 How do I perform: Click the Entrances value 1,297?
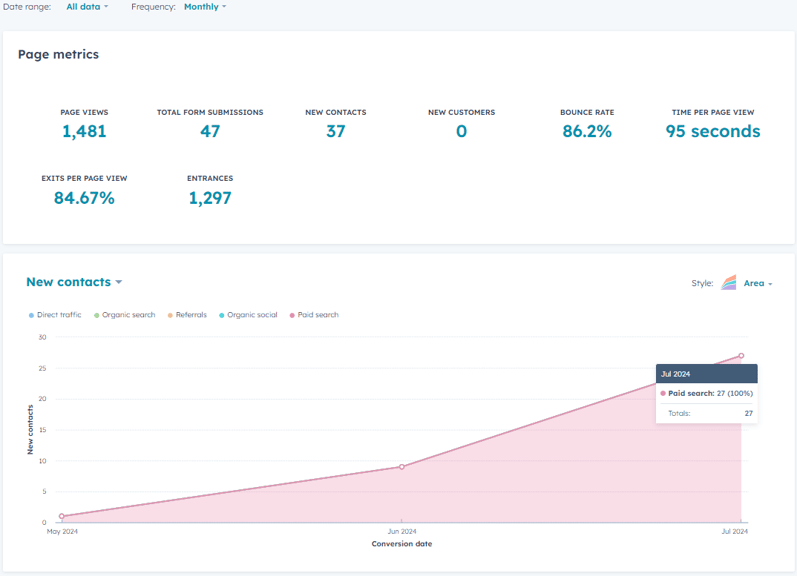(210, 198)
